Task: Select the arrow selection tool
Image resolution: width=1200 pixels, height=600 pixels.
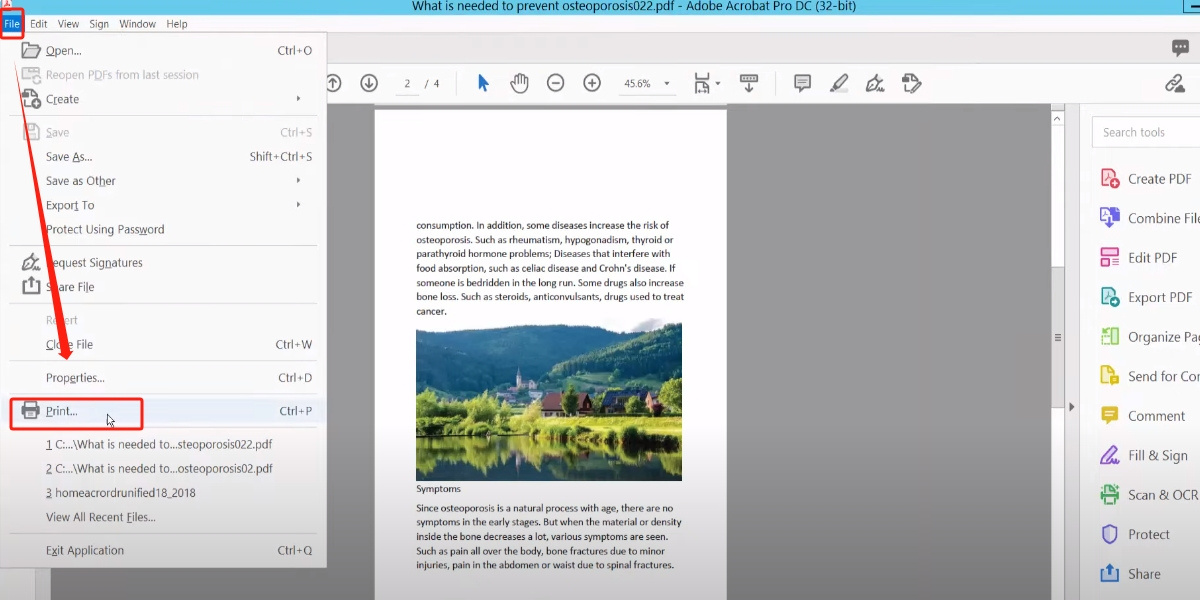Action: (x=483, y=83)
